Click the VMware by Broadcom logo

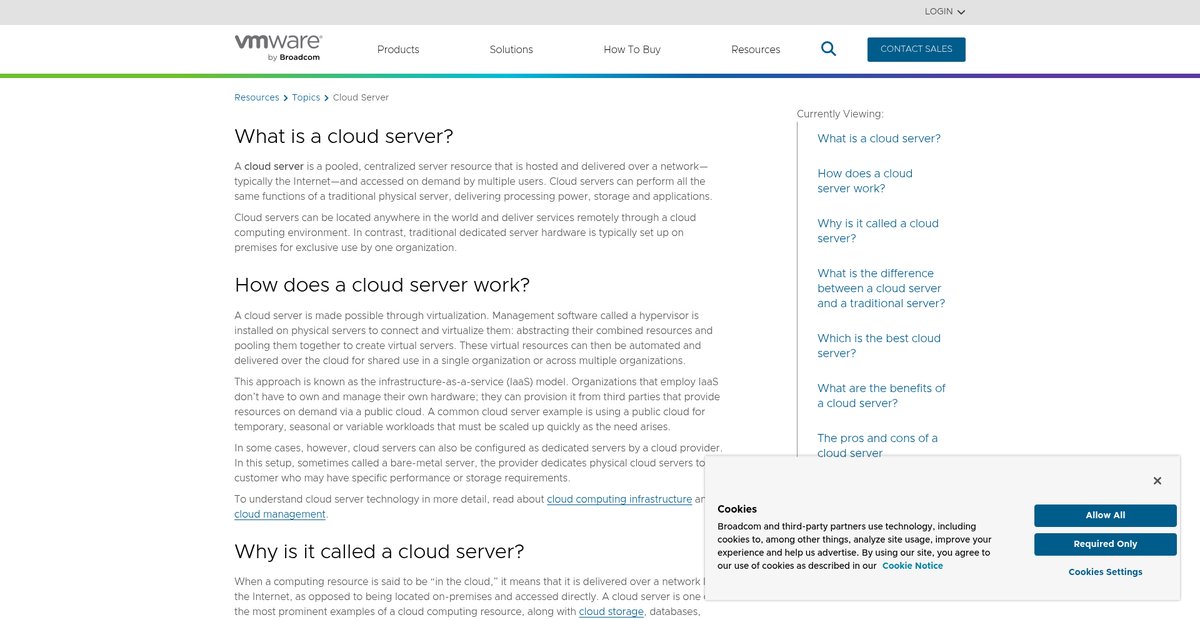pos(278,48)
